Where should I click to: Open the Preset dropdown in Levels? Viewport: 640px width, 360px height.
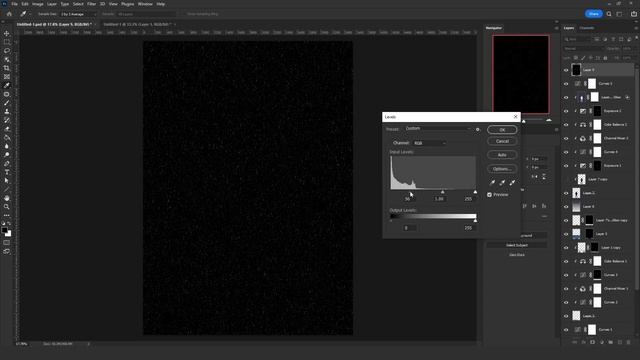[438, 129]
